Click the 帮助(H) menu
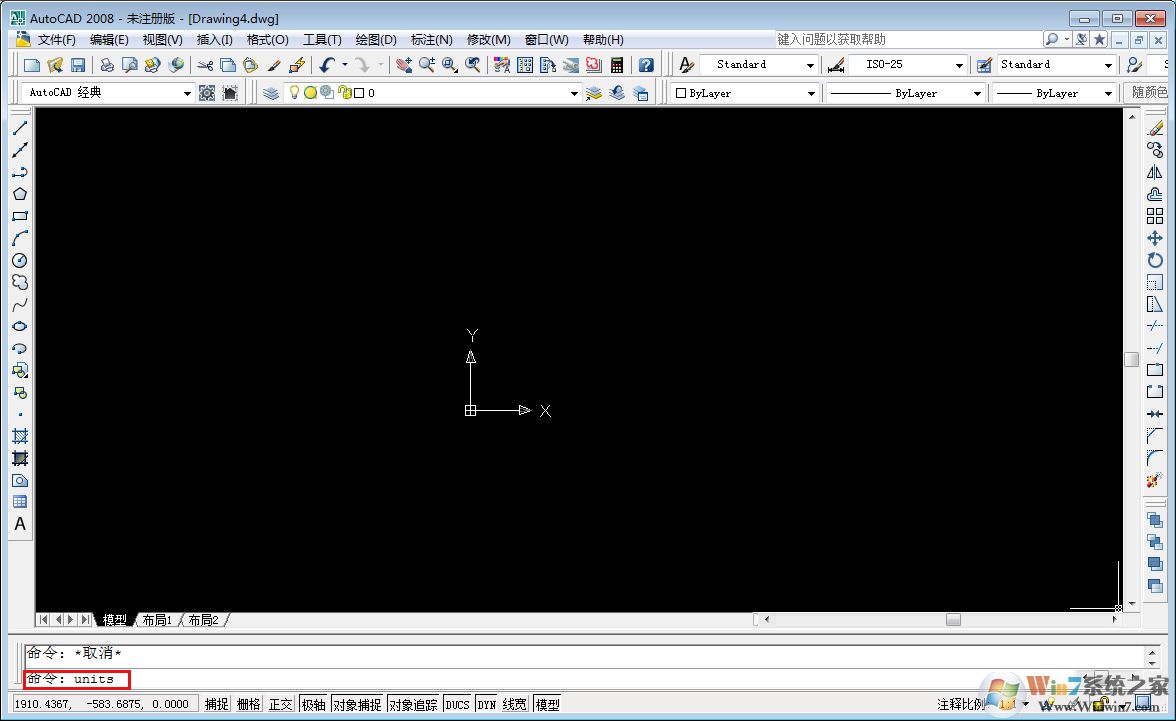Viewport: 1176px width, 721px height. pos(603,40)
